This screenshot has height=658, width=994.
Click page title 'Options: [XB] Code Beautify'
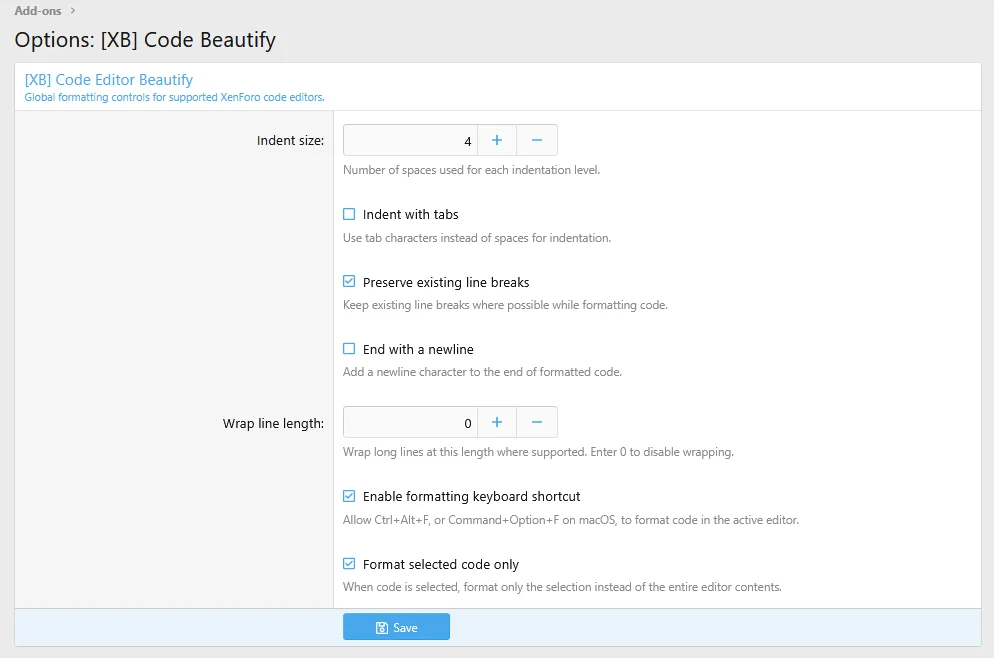(x=145, y=40)
